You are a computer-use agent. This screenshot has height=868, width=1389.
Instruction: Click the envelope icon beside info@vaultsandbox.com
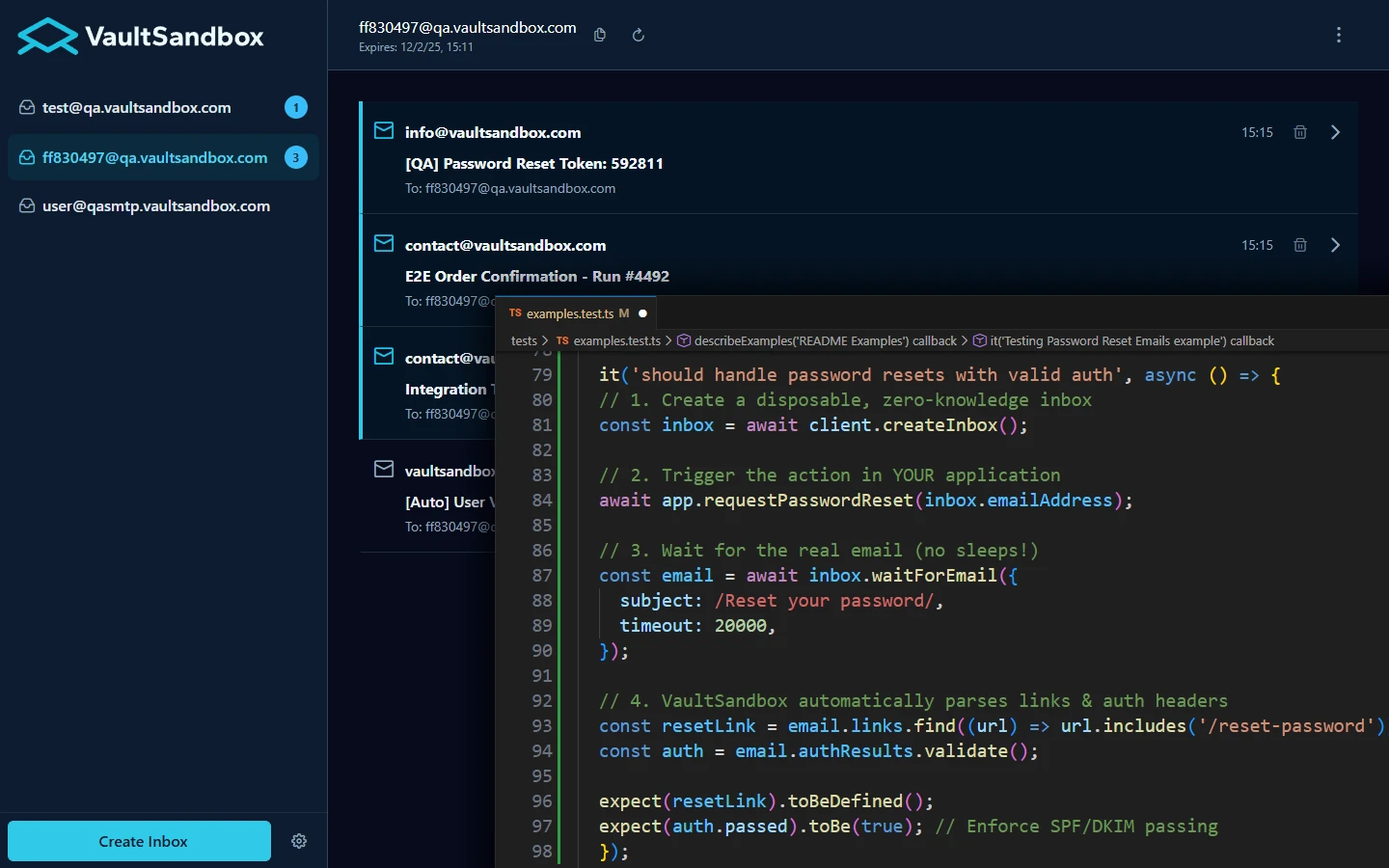tap(383, 130)
